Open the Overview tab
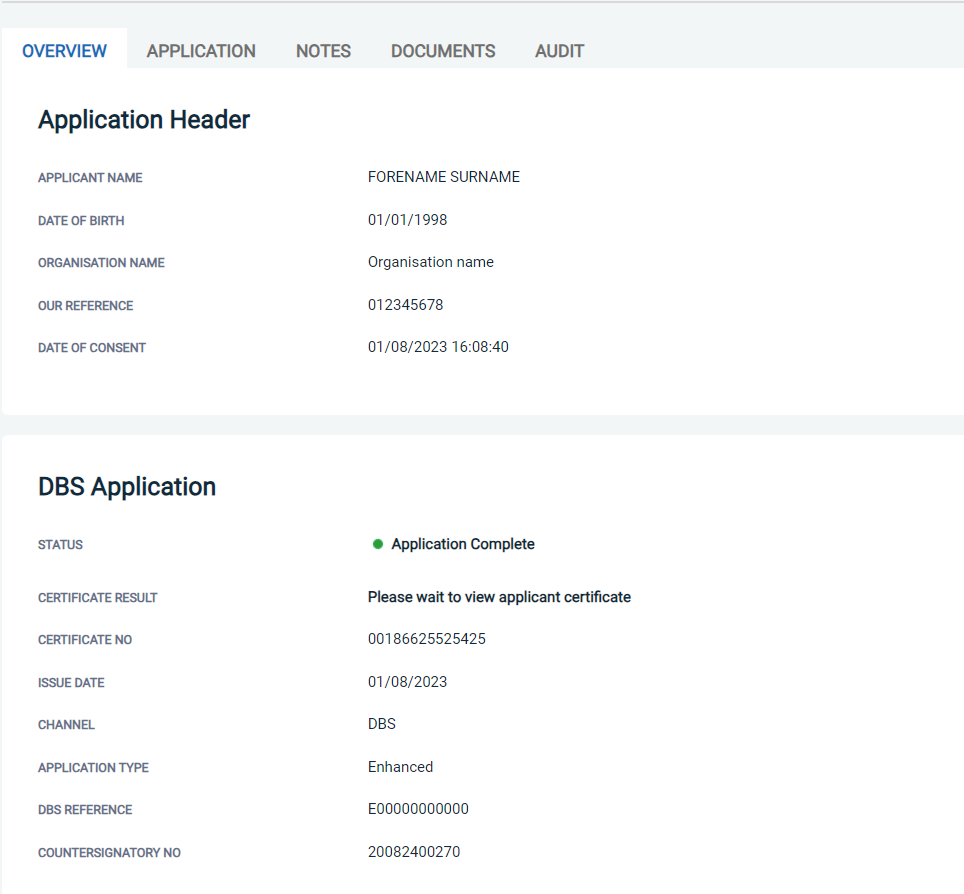 (x=64, y=51)
